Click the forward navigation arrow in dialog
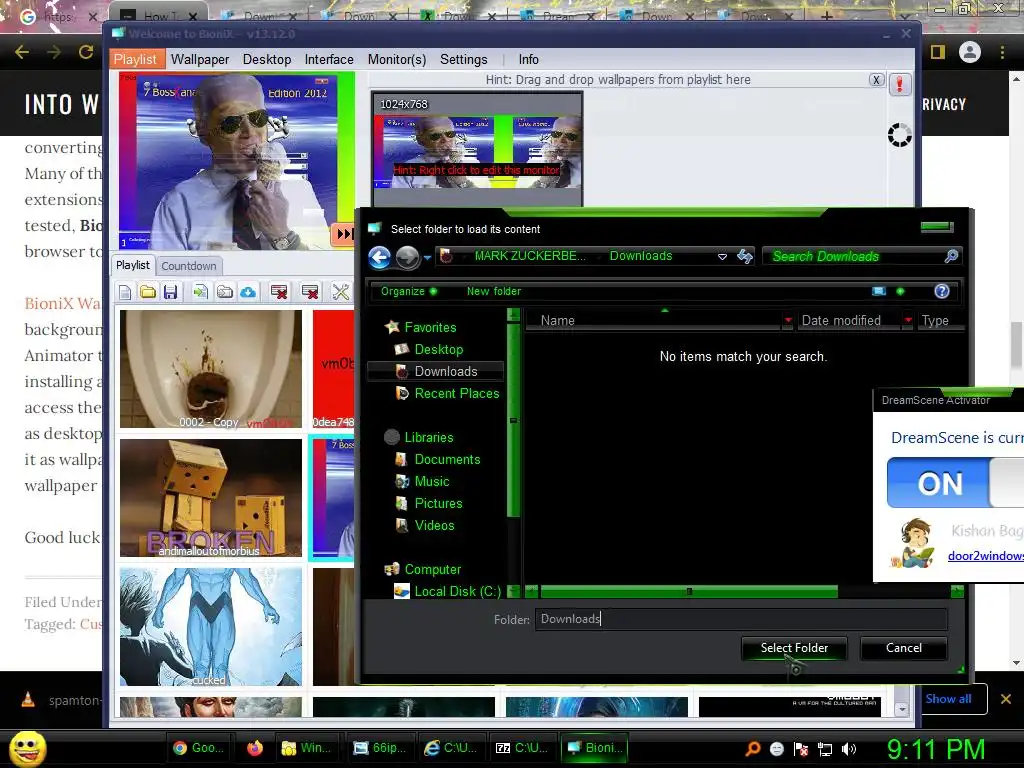 coord(408,257)
